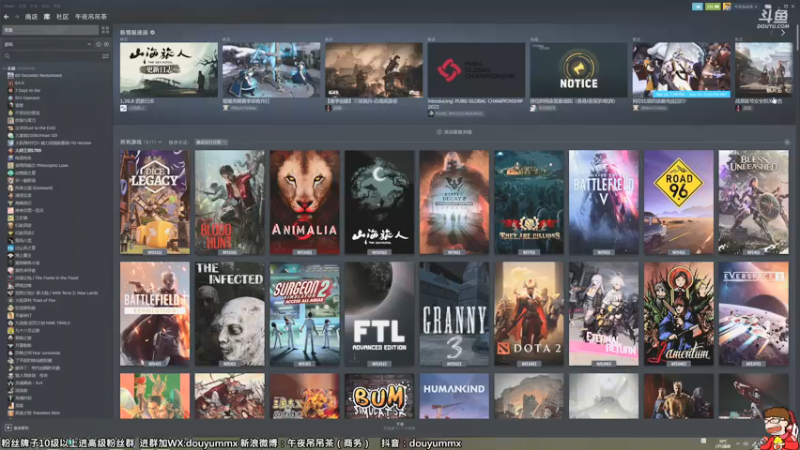Select The Flame in the Flood entry
Viewport: 800px width, 450px height.
[46, 278]
